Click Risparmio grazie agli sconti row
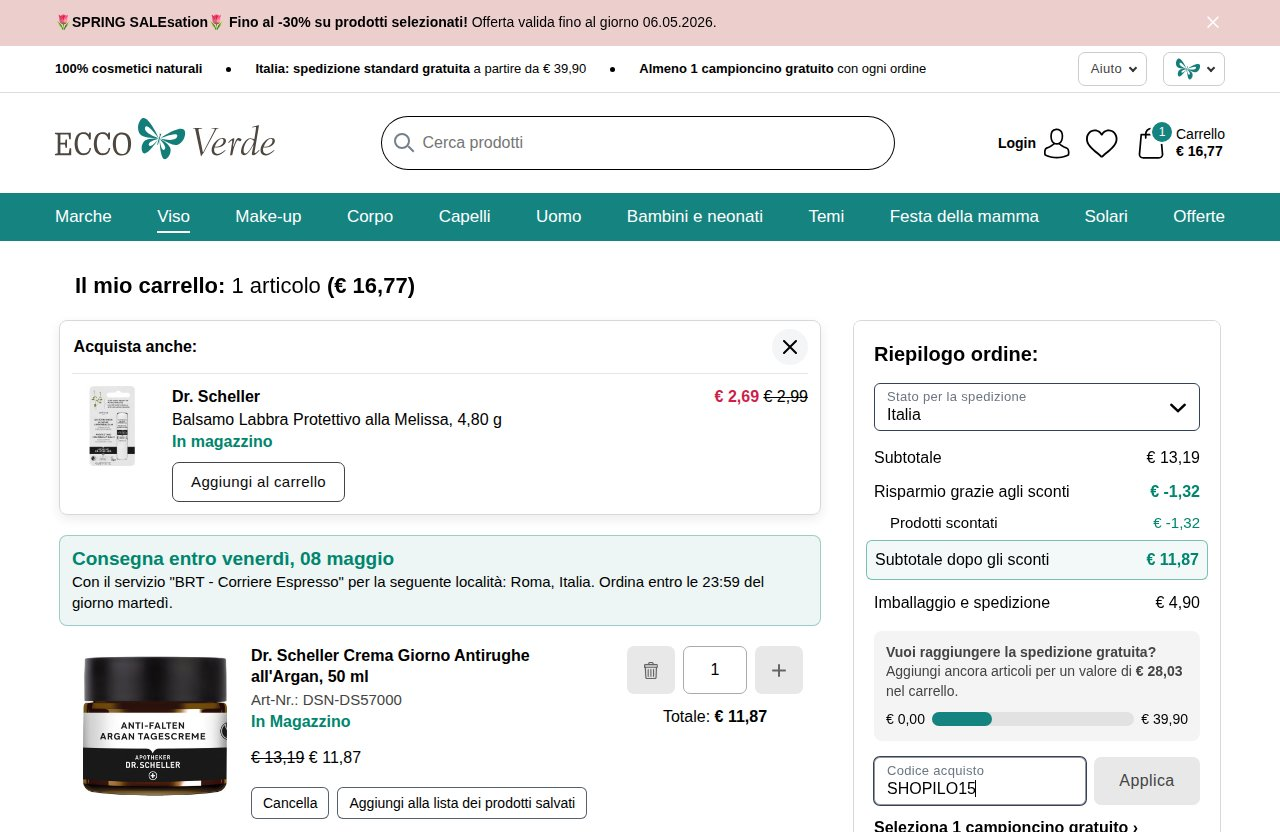This screenshot has height=832, width=1280. tap(1037, 492)
